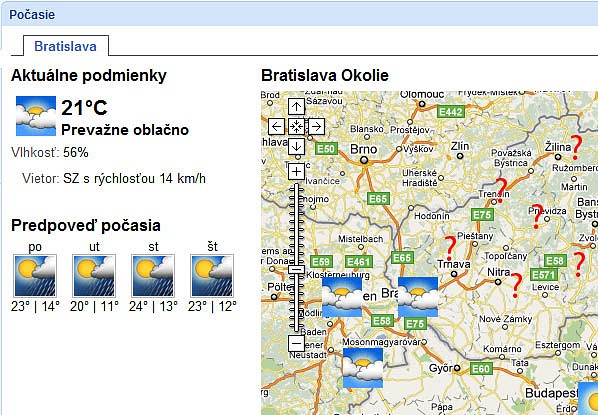Zoom in with the map plus button

tap(296, 171)
